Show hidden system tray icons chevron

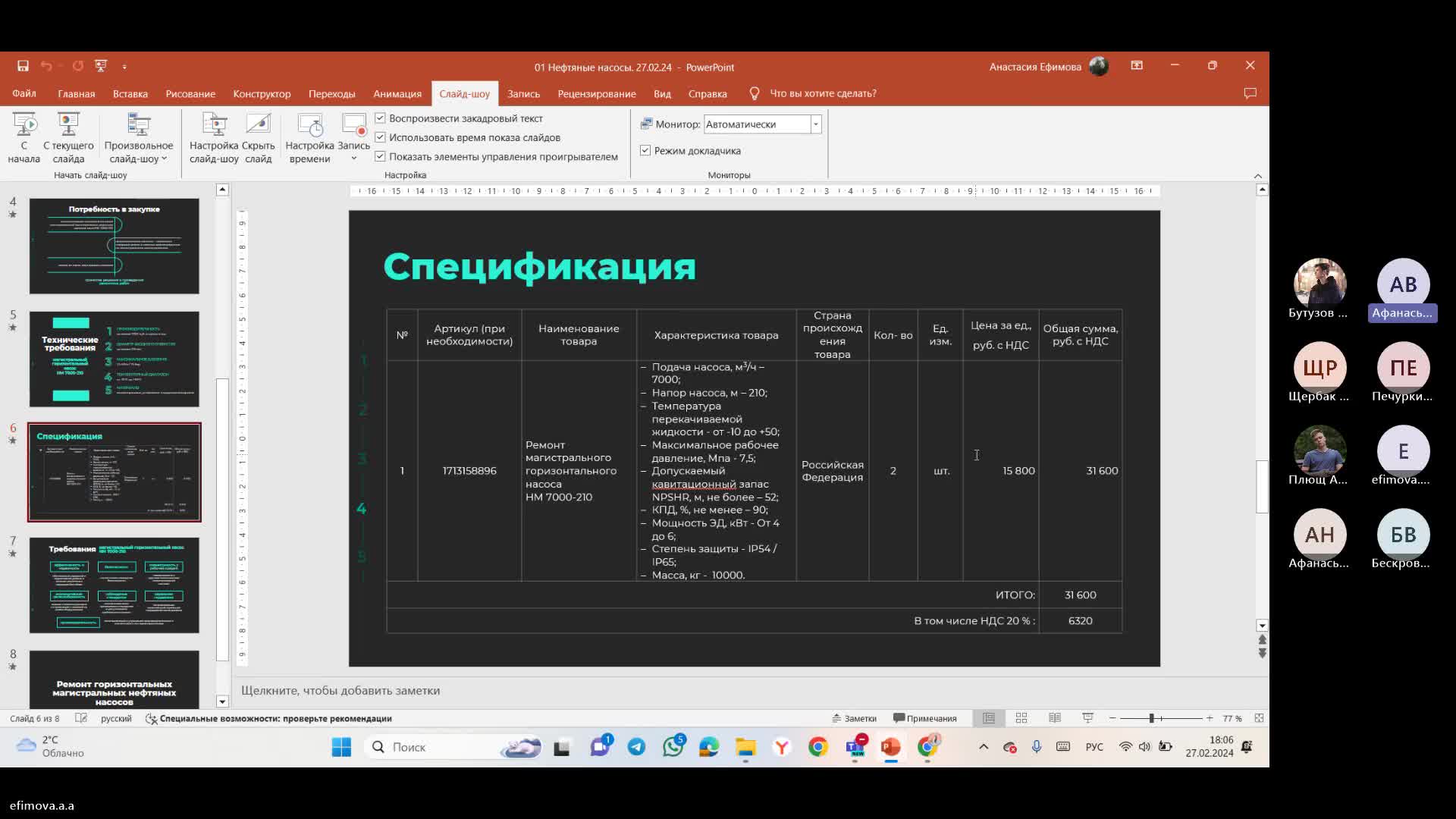coord(984,747)
